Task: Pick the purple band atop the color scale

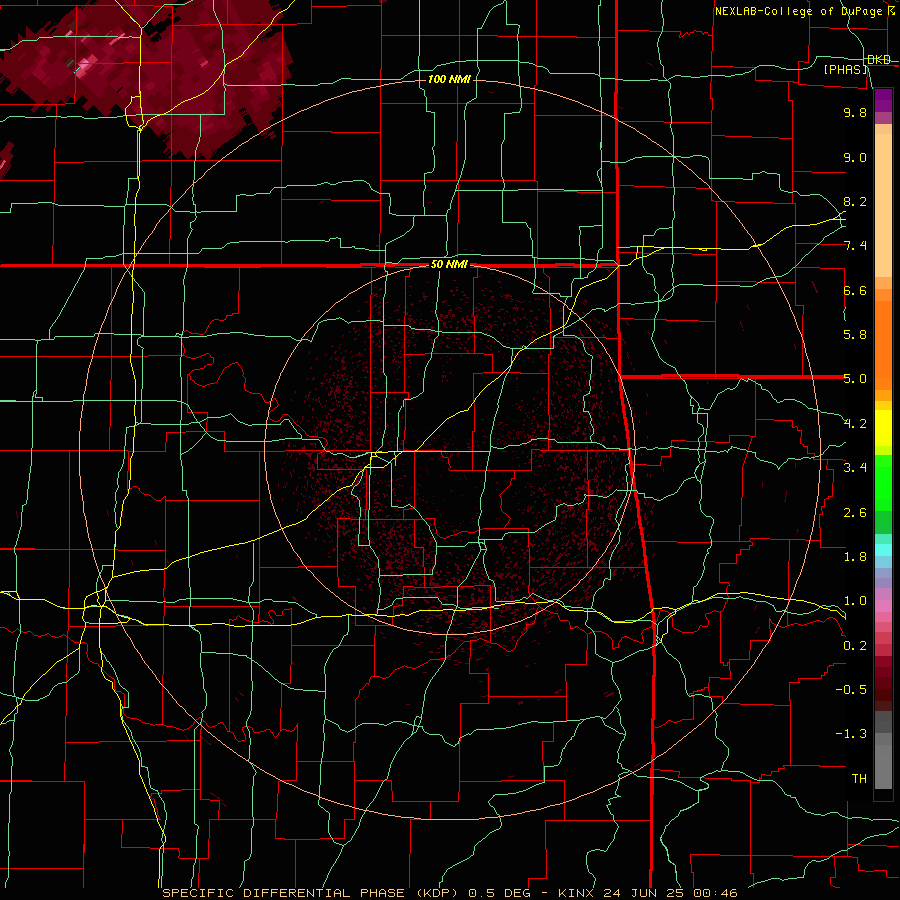Action: [x=883, y=99]
